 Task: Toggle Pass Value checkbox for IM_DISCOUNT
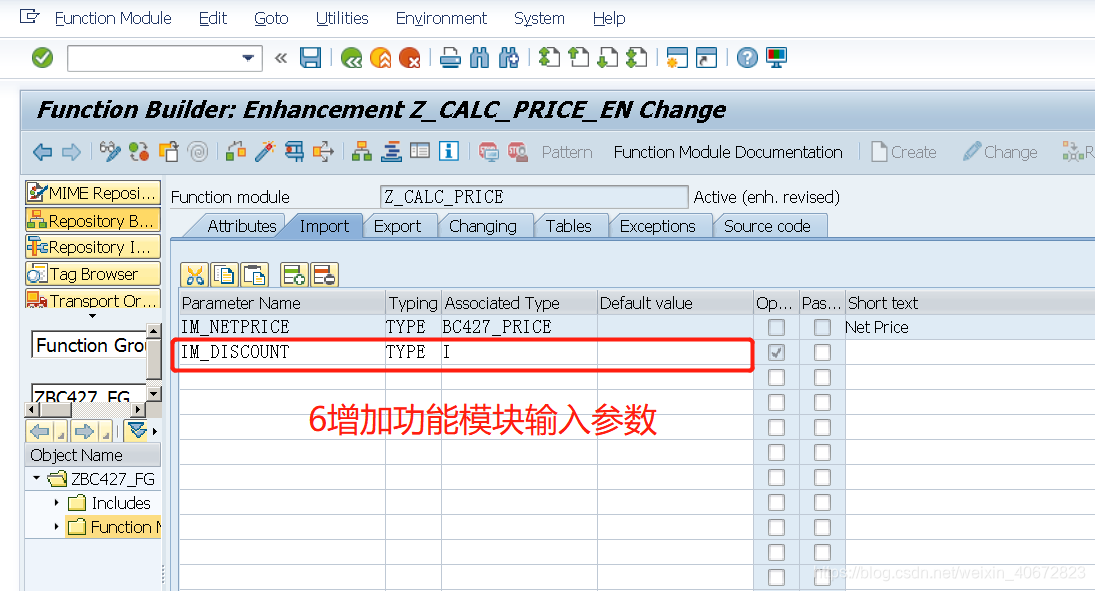823,352
